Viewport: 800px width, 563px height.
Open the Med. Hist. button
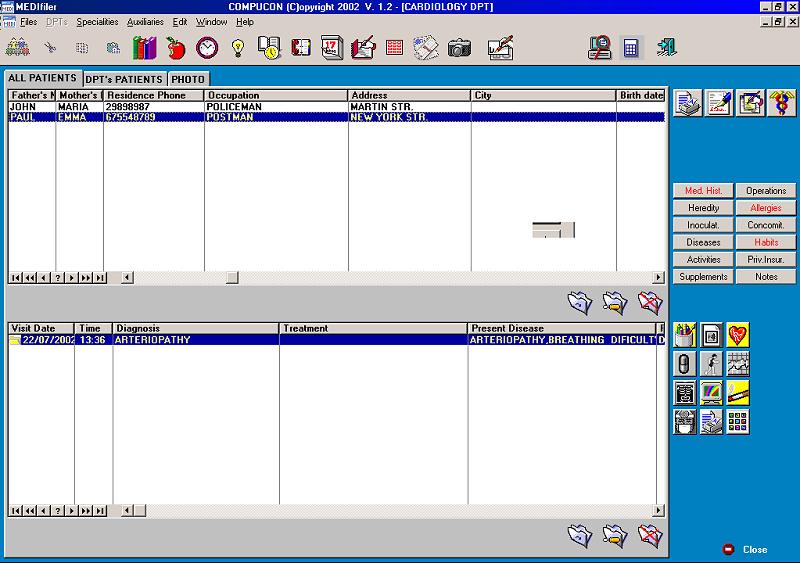pos(703,190)
